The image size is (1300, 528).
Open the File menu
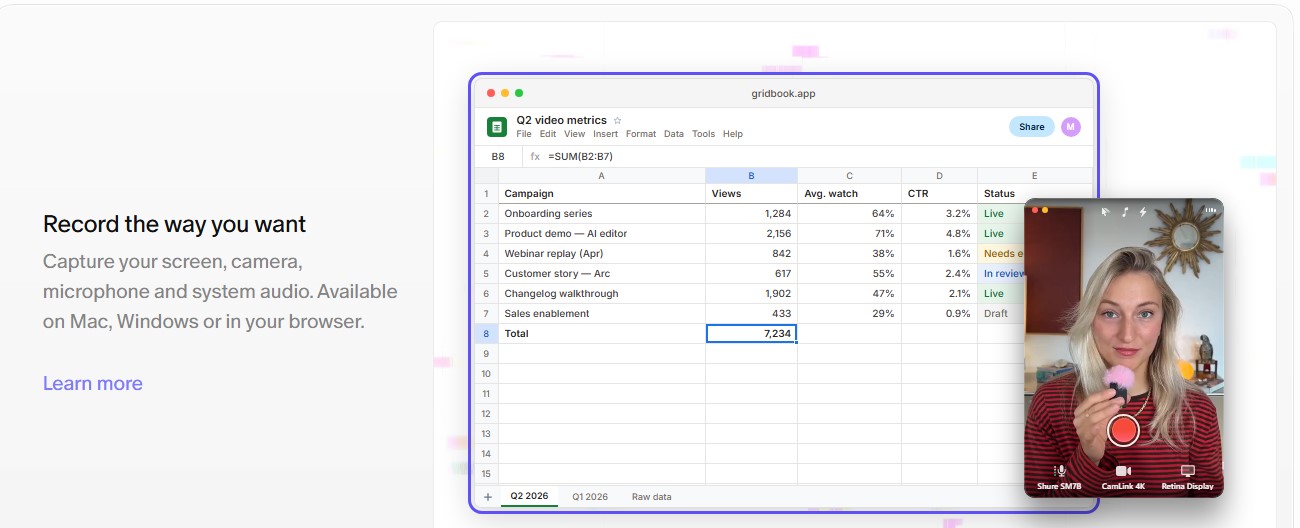click(524, 134)
